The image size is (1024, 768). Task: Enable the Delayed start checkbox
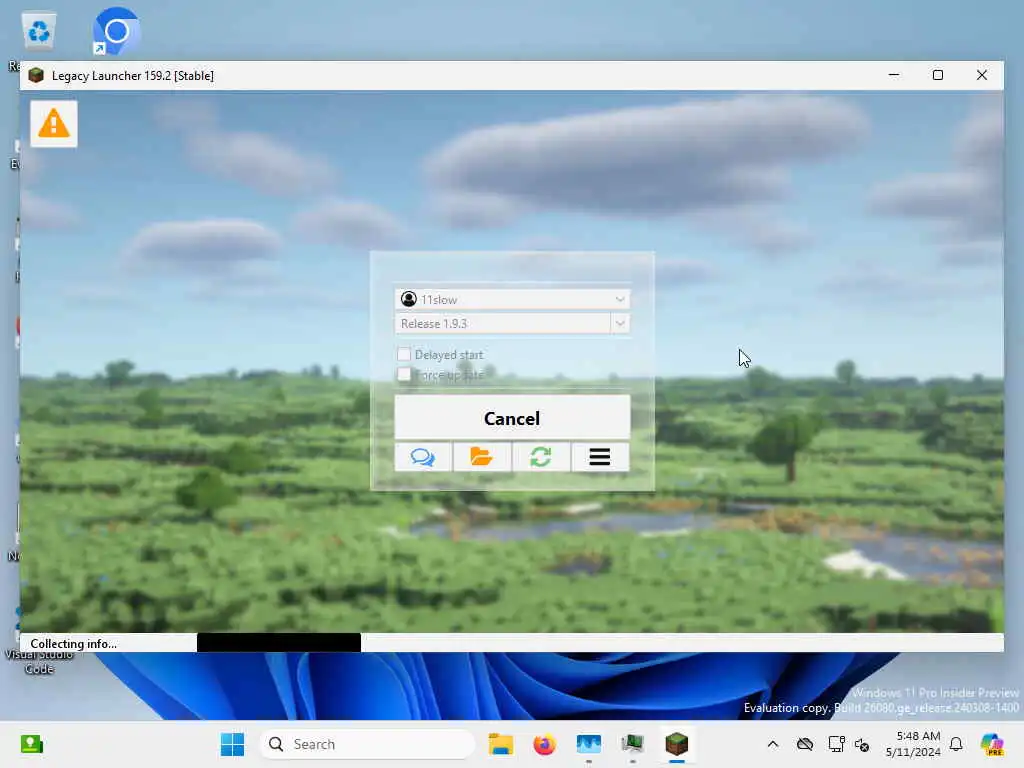404,355
